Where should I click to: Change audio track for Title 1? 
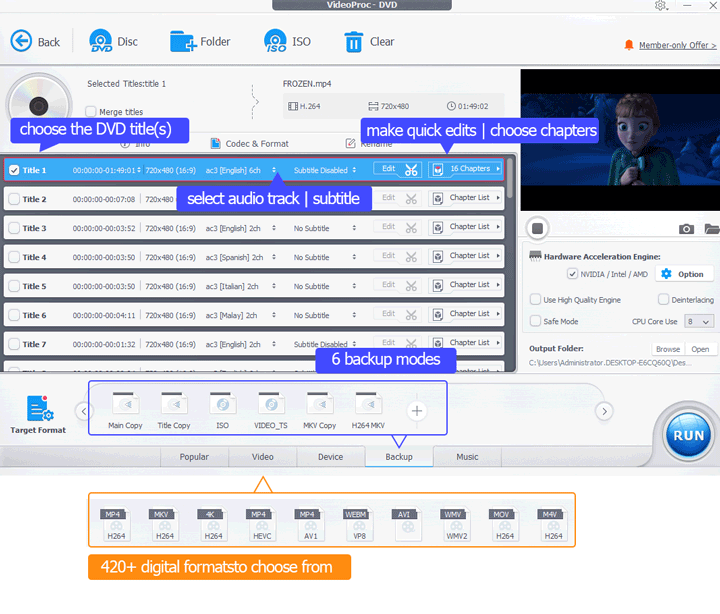(274, 170)
